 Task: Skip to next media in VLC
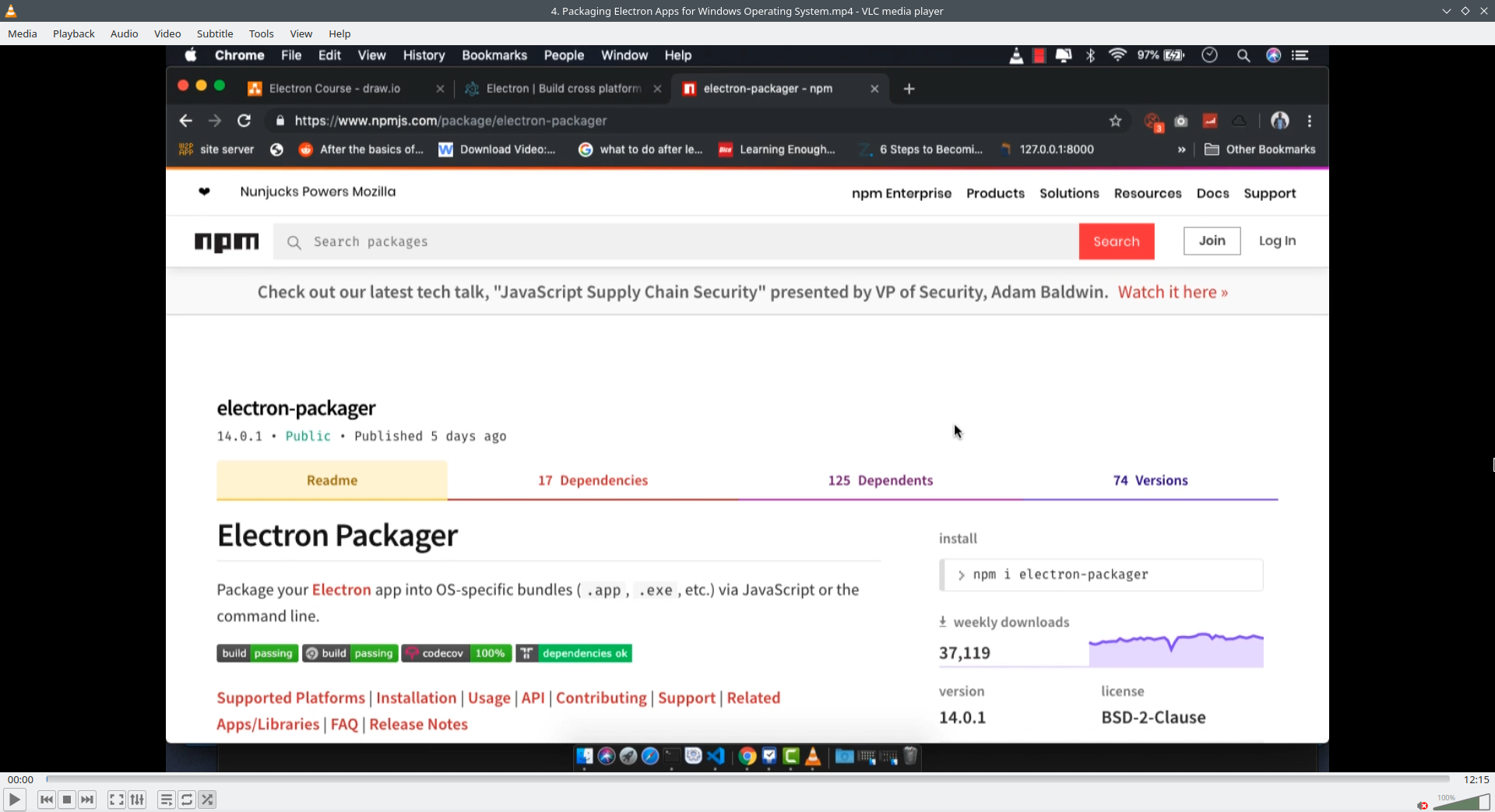tap(87, 800)
